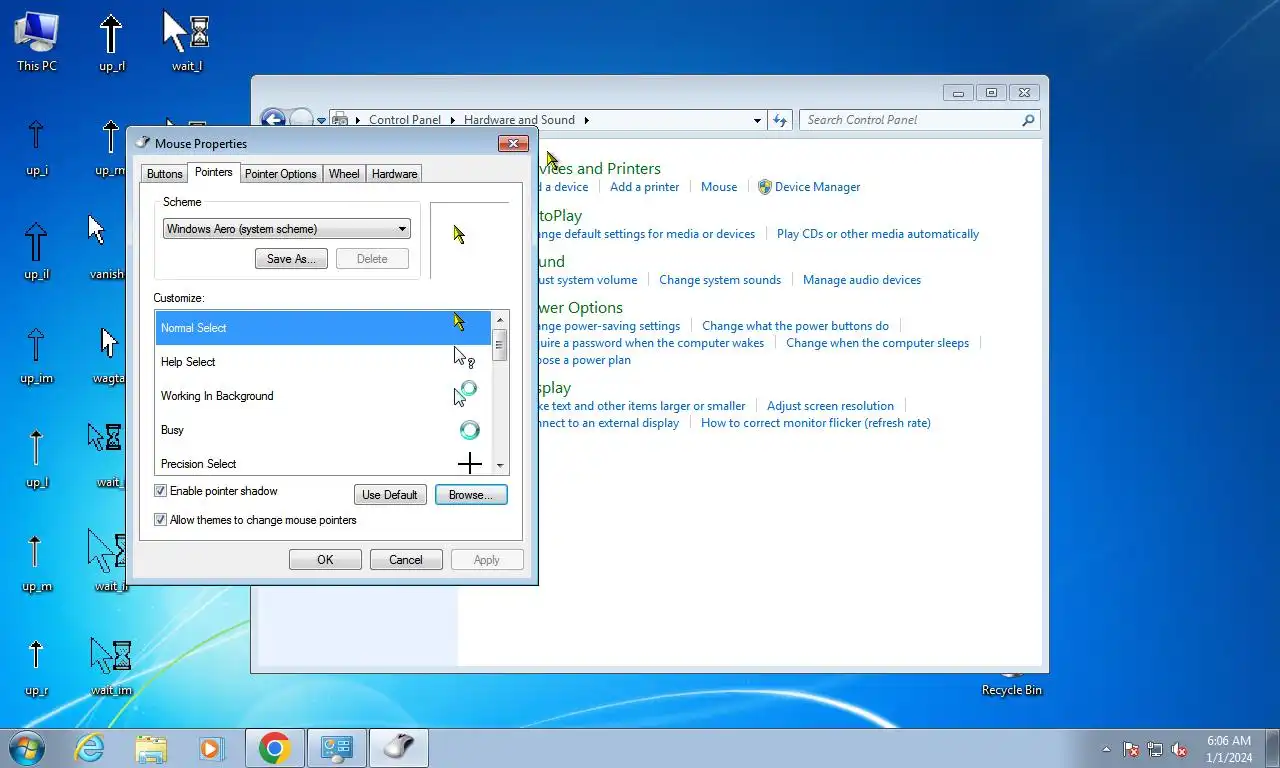Click Customize list scroll down arrow
This screenshot has height=768, width=1280.
tap(500, 466)
